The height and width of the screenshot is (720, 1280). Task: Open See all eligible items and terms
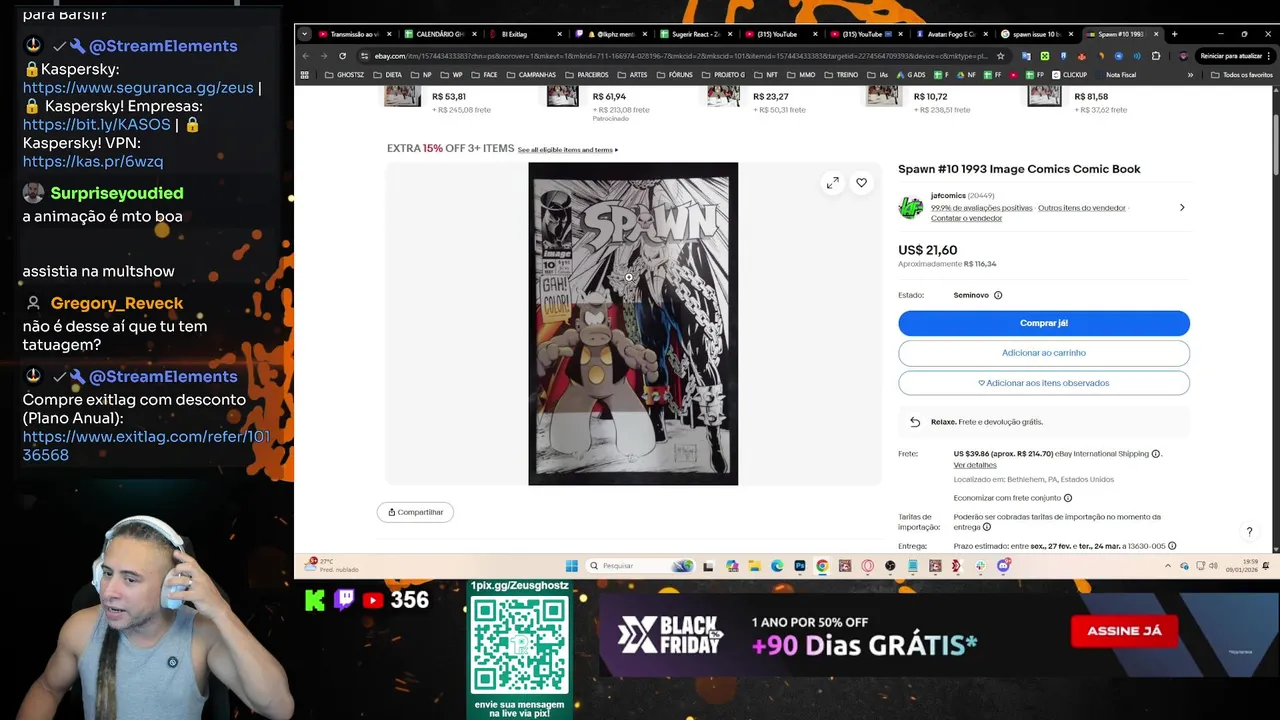pyautogui.click(x=567, y=150)
